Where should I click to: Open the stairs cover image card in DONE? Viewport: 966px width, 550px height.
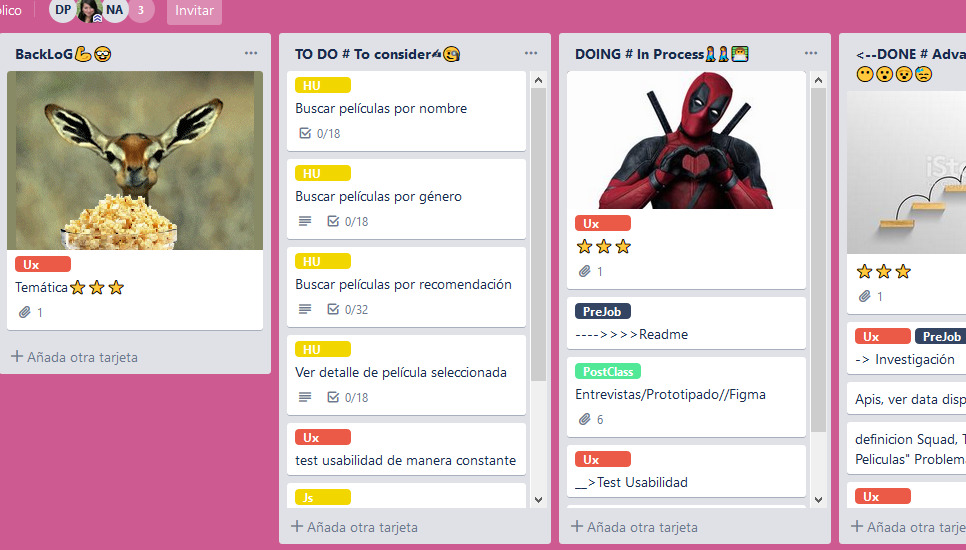906,172
